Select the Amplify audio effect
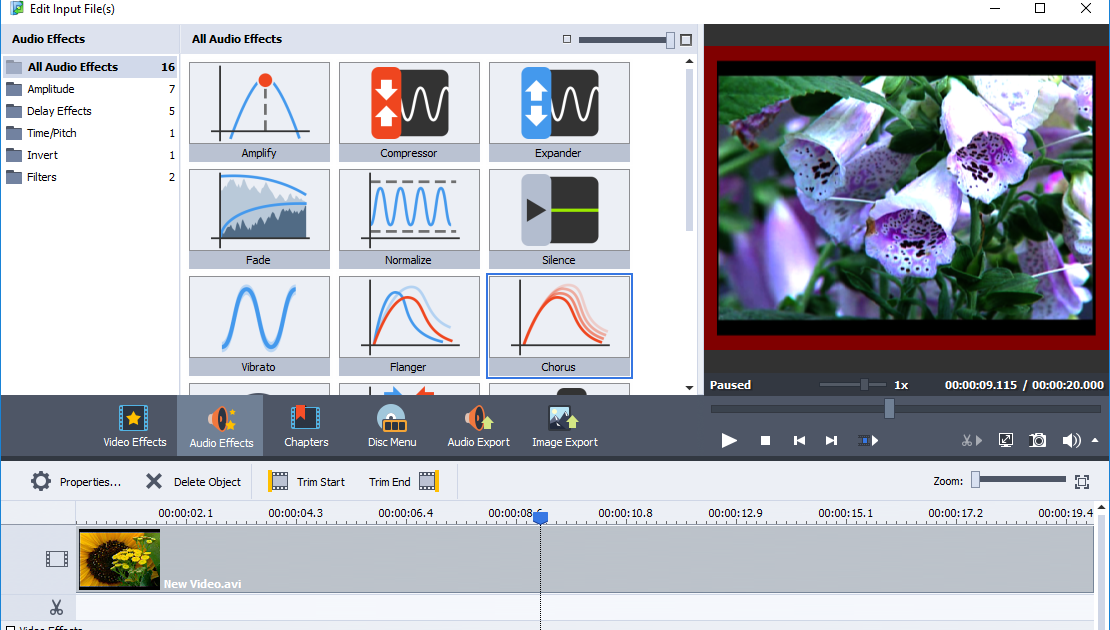Screen dimensions: 1110x630 [x=259, y=112]
